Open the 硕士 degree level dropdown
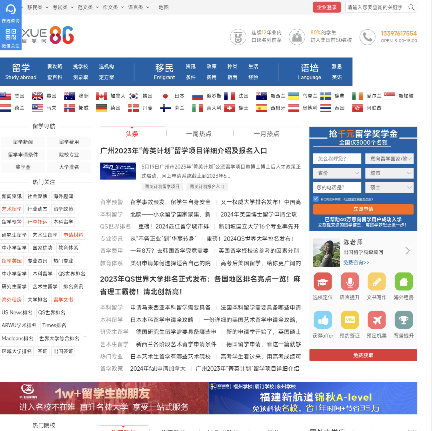 389,187
